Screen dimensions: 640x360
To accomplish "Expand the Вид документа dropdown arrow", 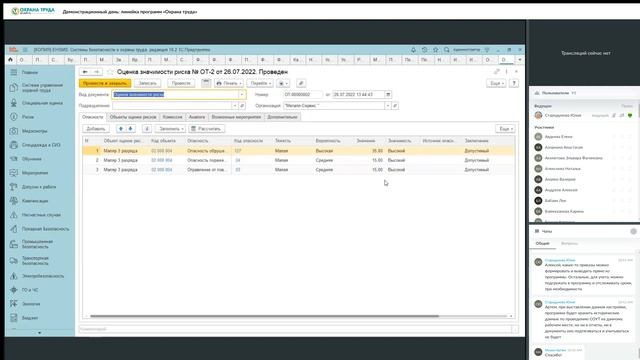I will 242,95.
